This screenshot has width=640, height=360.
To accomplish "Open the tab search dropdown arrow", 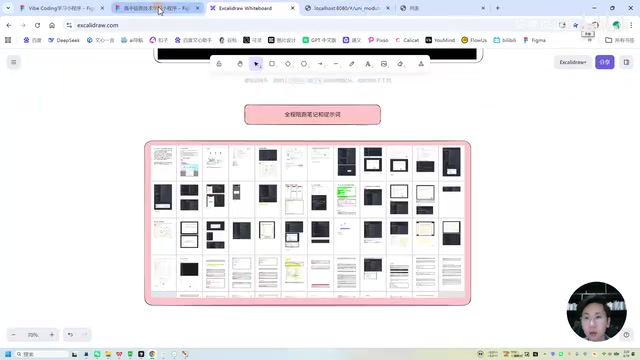I will coord(8,8).
